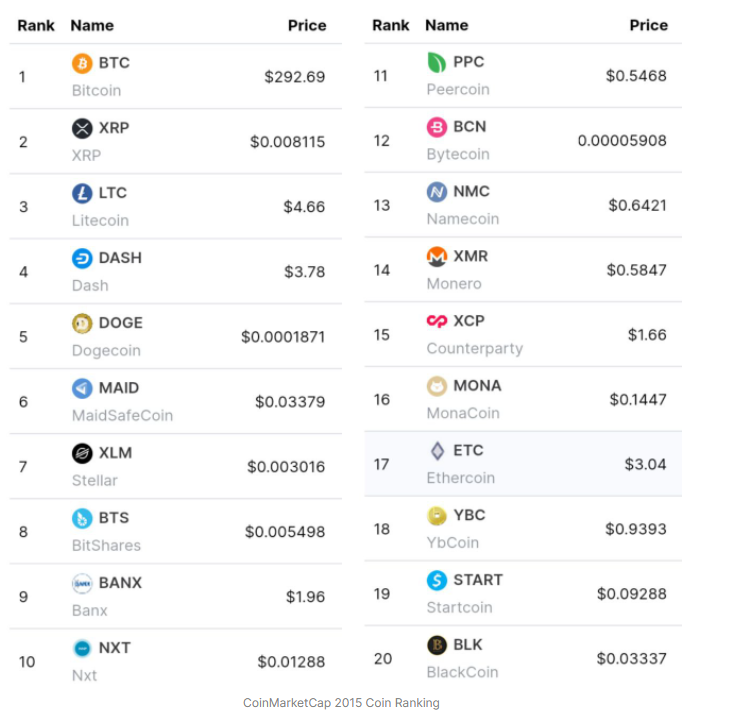Select the Counterparty XCP logo icon

pos(437,321)
